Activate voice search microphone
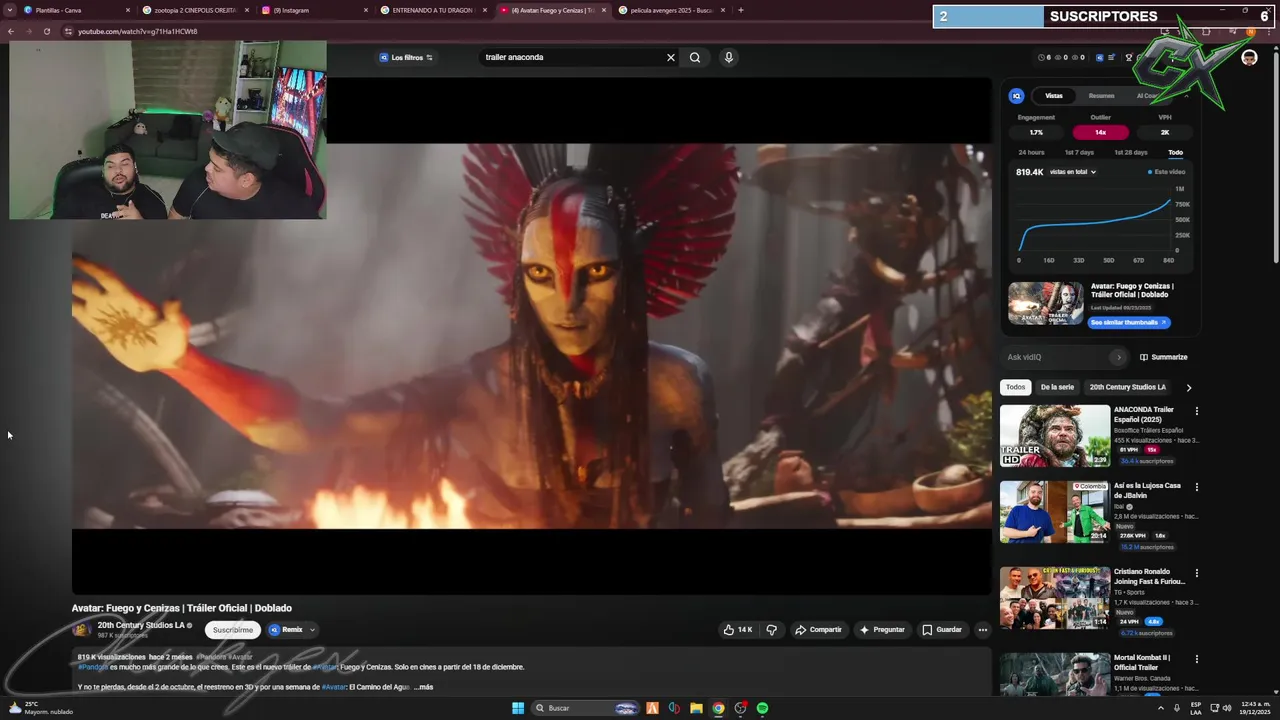The image size is (1280, 720). (729, 57)
